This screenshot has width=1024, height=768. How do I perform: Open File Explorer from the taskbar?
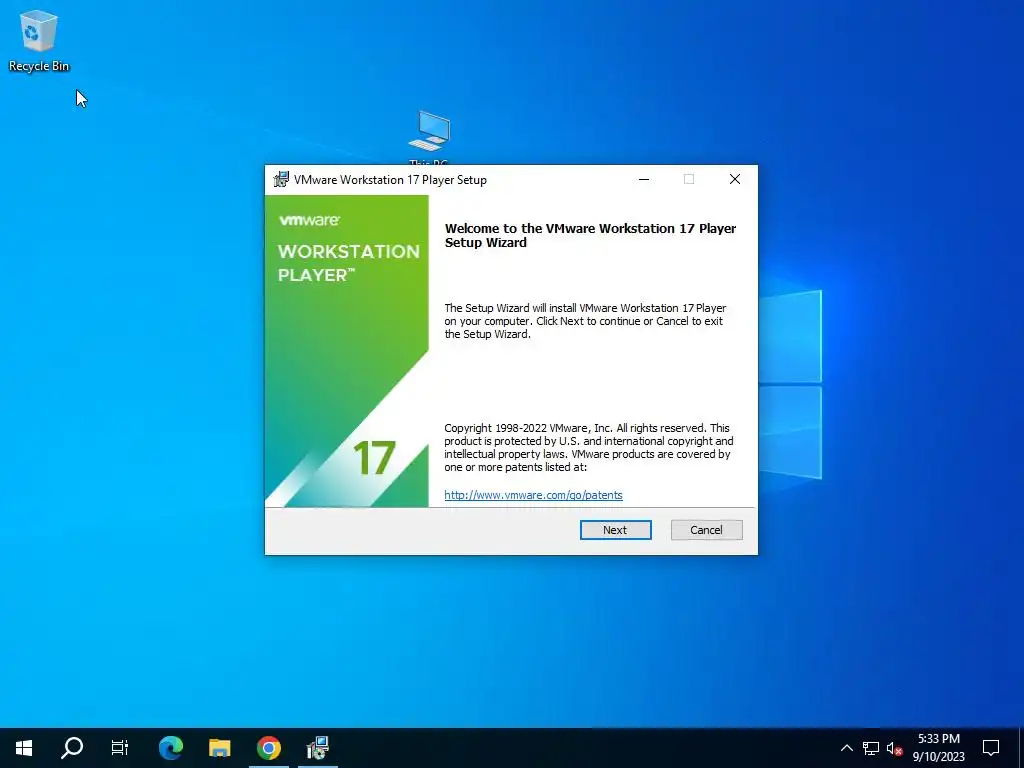219,748
